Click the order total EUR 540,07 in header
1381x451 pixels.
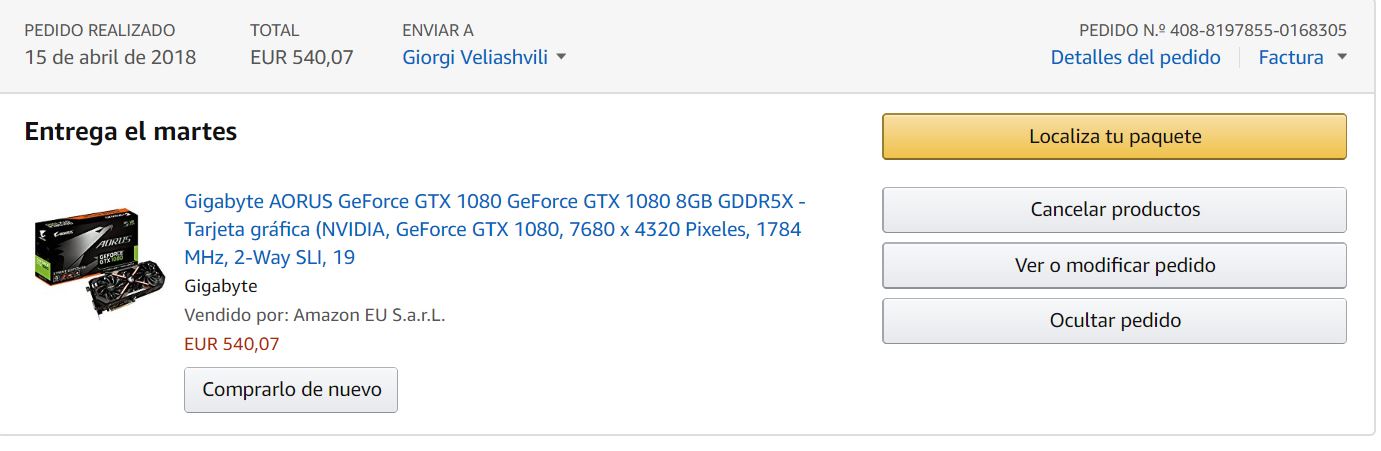coord(301,57)
